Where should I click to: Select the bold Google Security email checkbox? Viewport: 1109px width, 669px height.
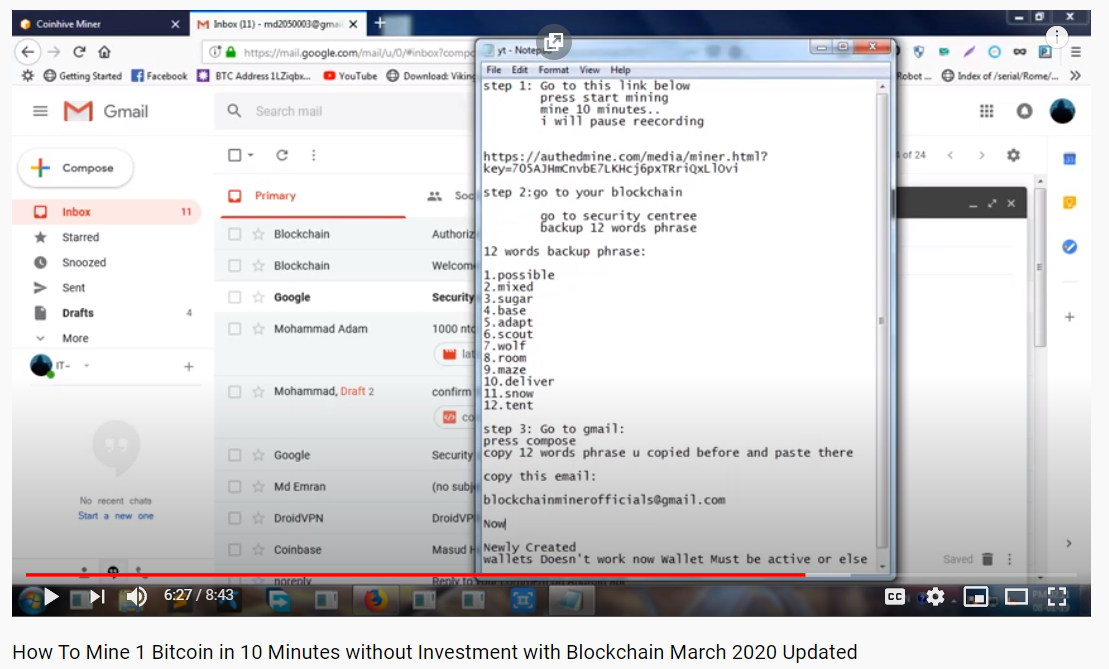pyautogui.click(x=235, y=297)
